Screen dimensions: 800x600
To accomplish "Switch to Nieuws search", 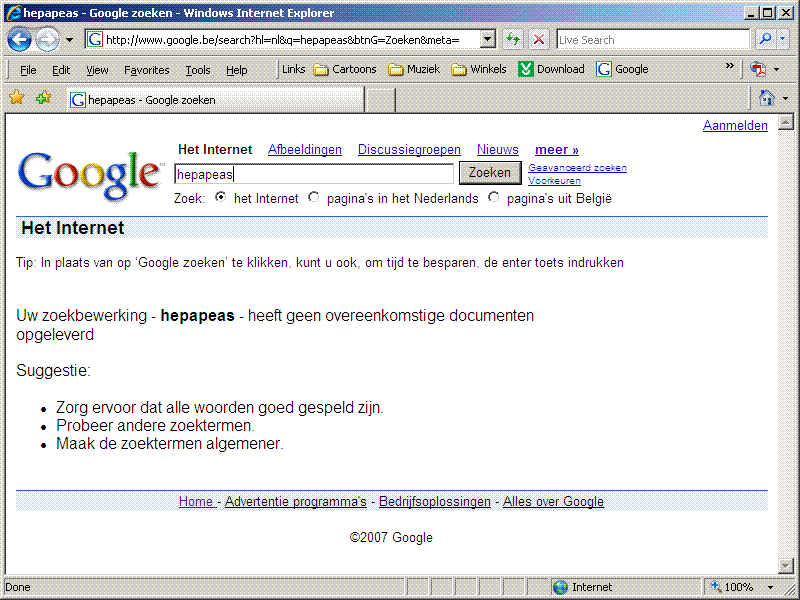I will click(497, 149).
